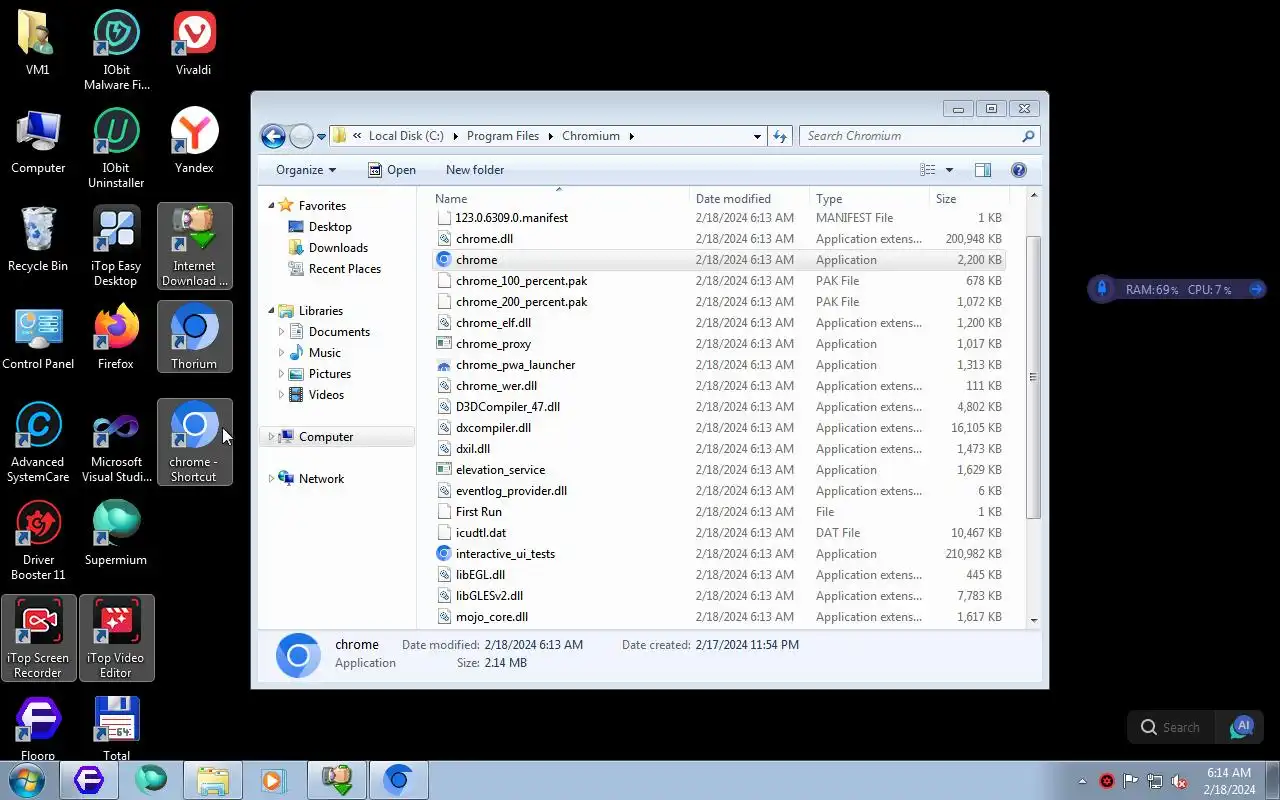Screen dimensions: 1280x800
Task: Select the interactive_ui_tests file
Action: tap(505, 554)
